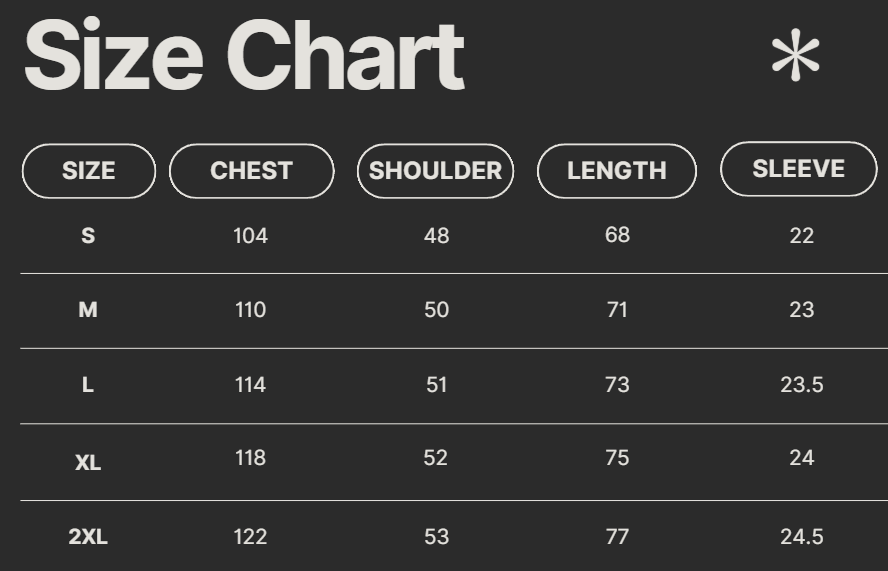Click shoulder value 48 for size S

[436, 236]
